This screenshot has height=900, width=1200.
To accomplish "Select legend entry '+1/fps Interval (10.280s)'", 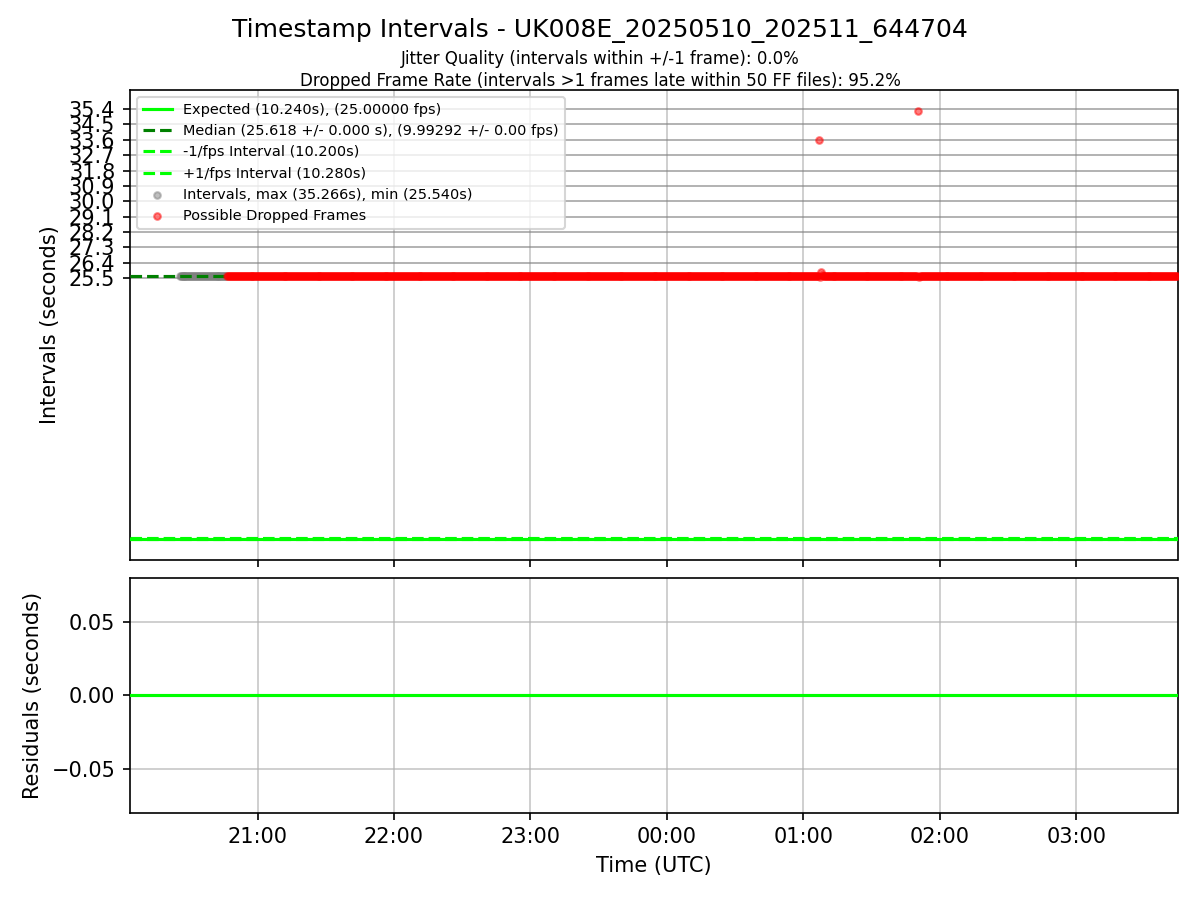I will (x=274, y=173).
